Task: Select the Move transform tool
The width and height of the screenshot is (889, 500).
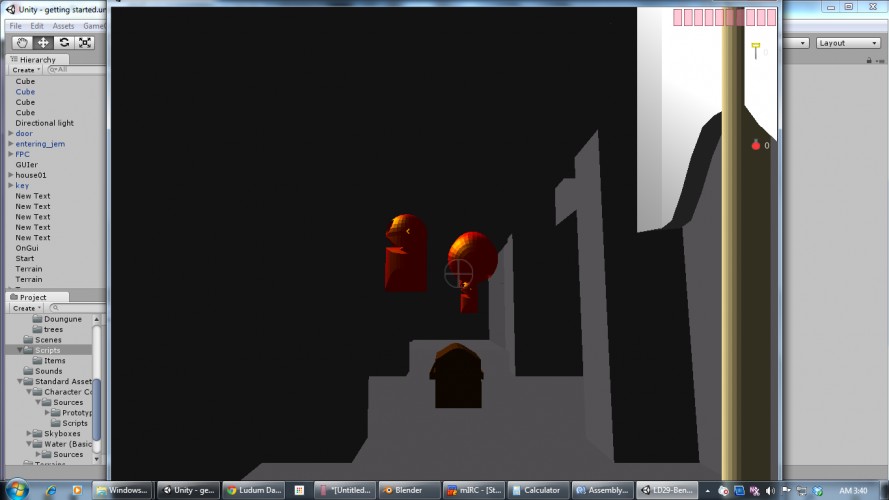Action: coord(43,43)
